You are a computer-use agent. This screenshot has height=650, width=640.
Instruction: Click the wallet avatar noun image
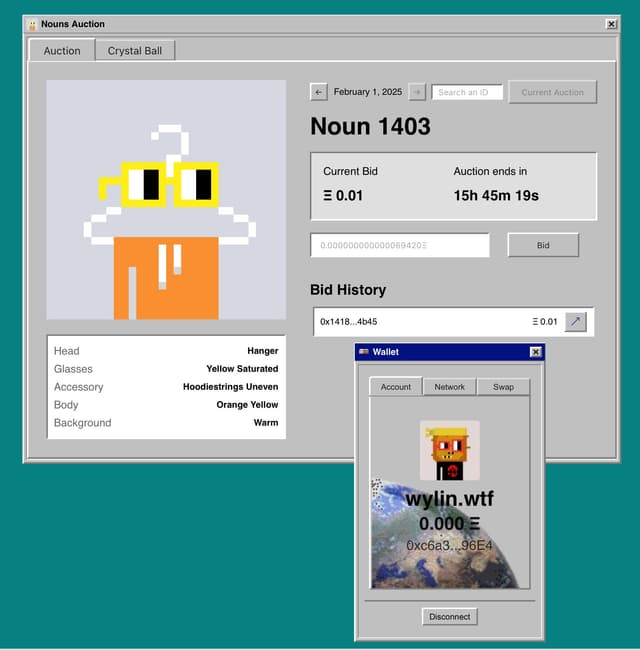tap(450, 450)
